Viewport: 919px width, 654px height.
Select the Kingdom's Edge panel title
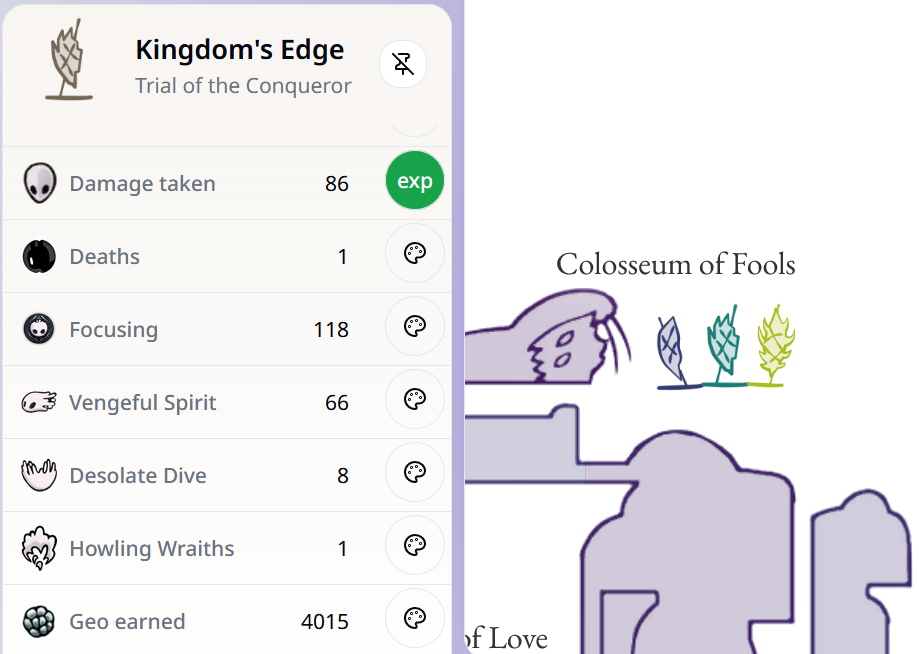pos(240,50)
